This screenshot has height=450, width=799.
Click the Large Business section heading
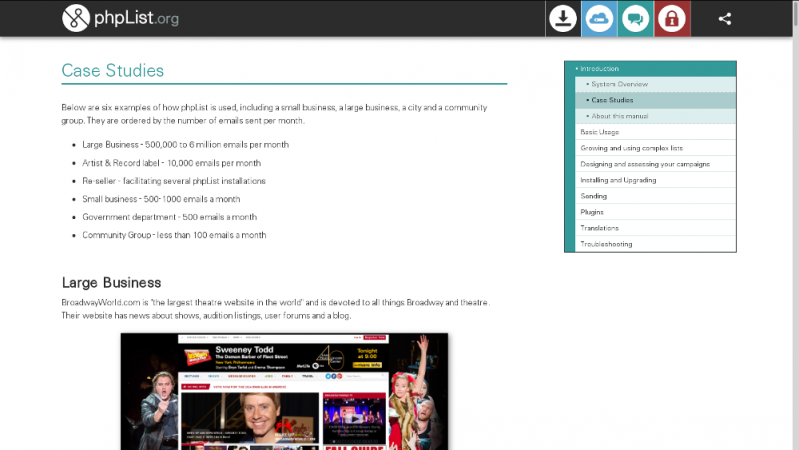pos(112,282)
